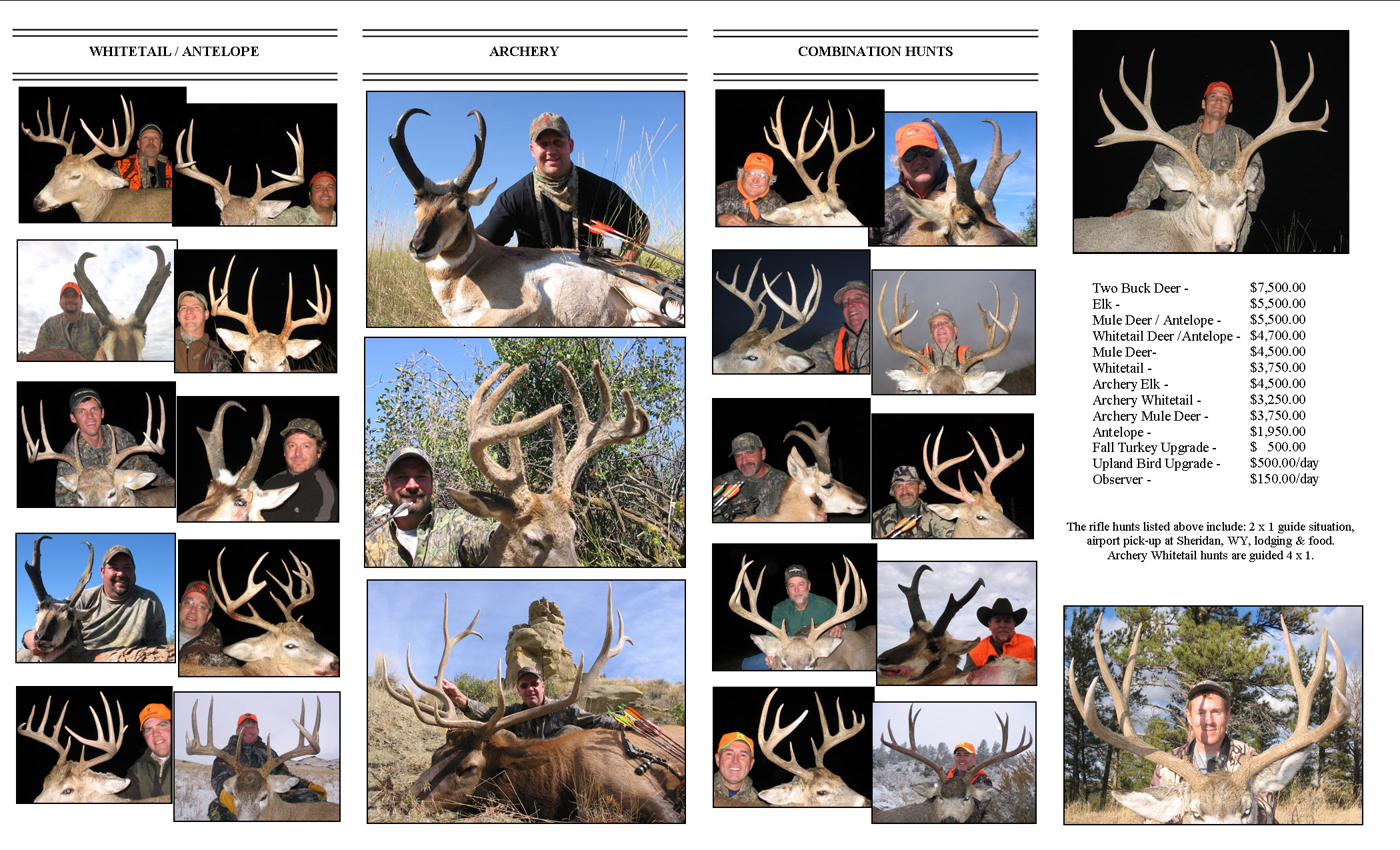Select the mule deer among pine trees photo
The image size is (1400, 850).
(1213, 715)
